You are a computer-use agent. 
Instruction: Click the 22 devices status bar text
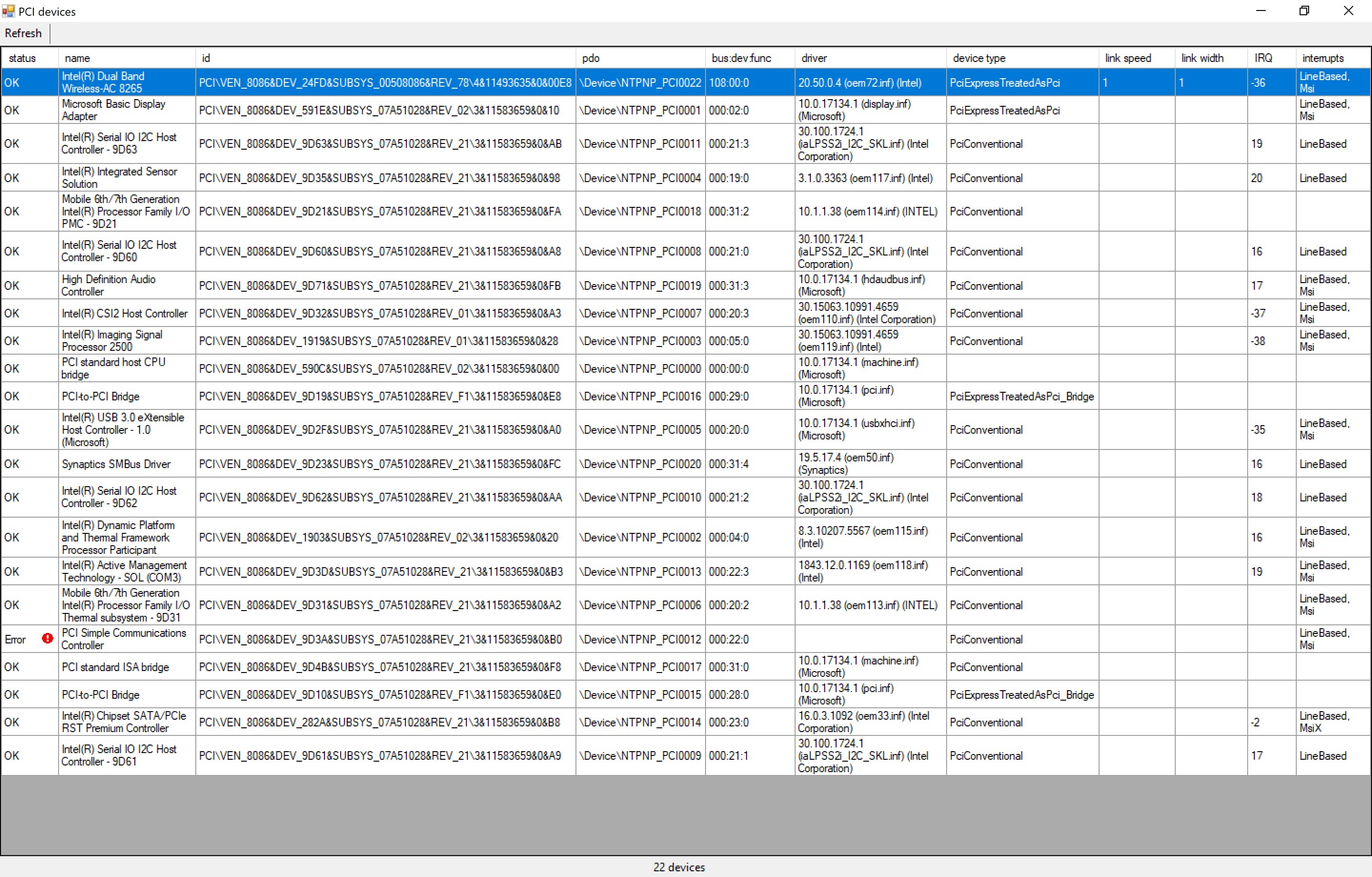coord(678,867)
